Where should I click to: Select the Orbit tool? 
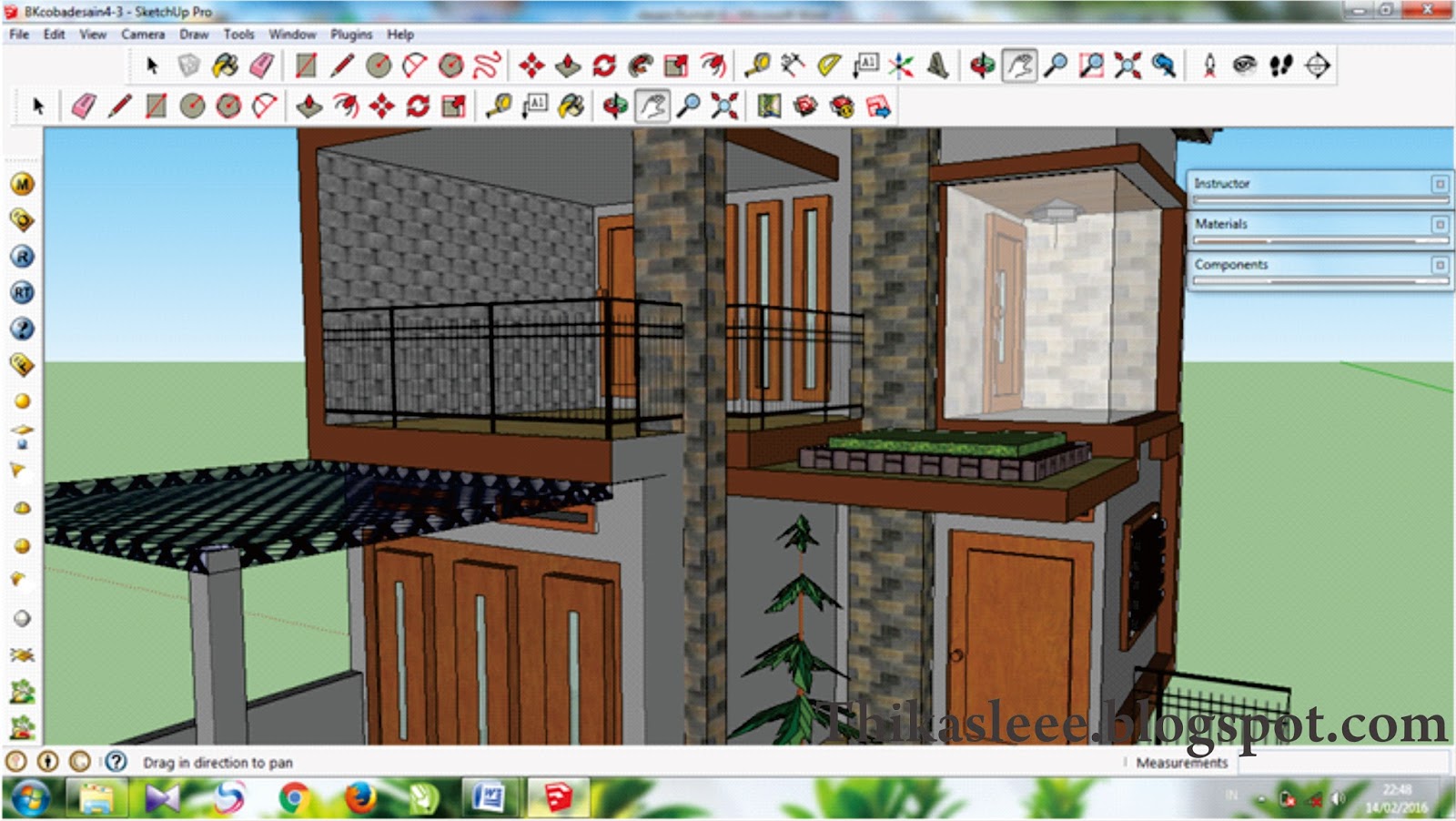[984, 65]
